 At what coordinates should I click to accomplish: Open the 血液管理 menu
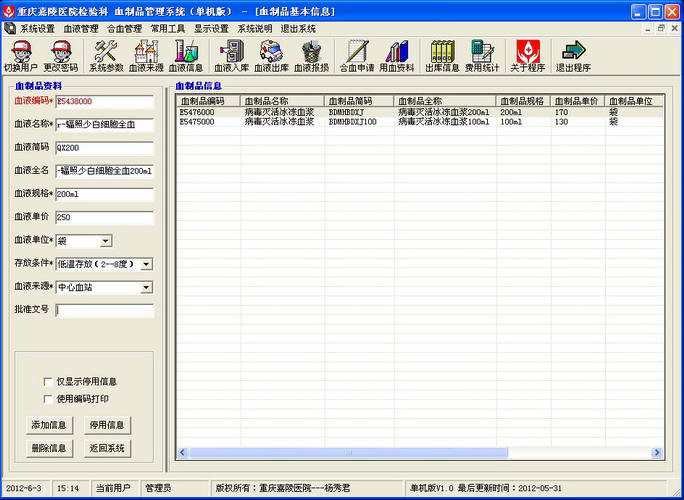(x=81, y=29)
